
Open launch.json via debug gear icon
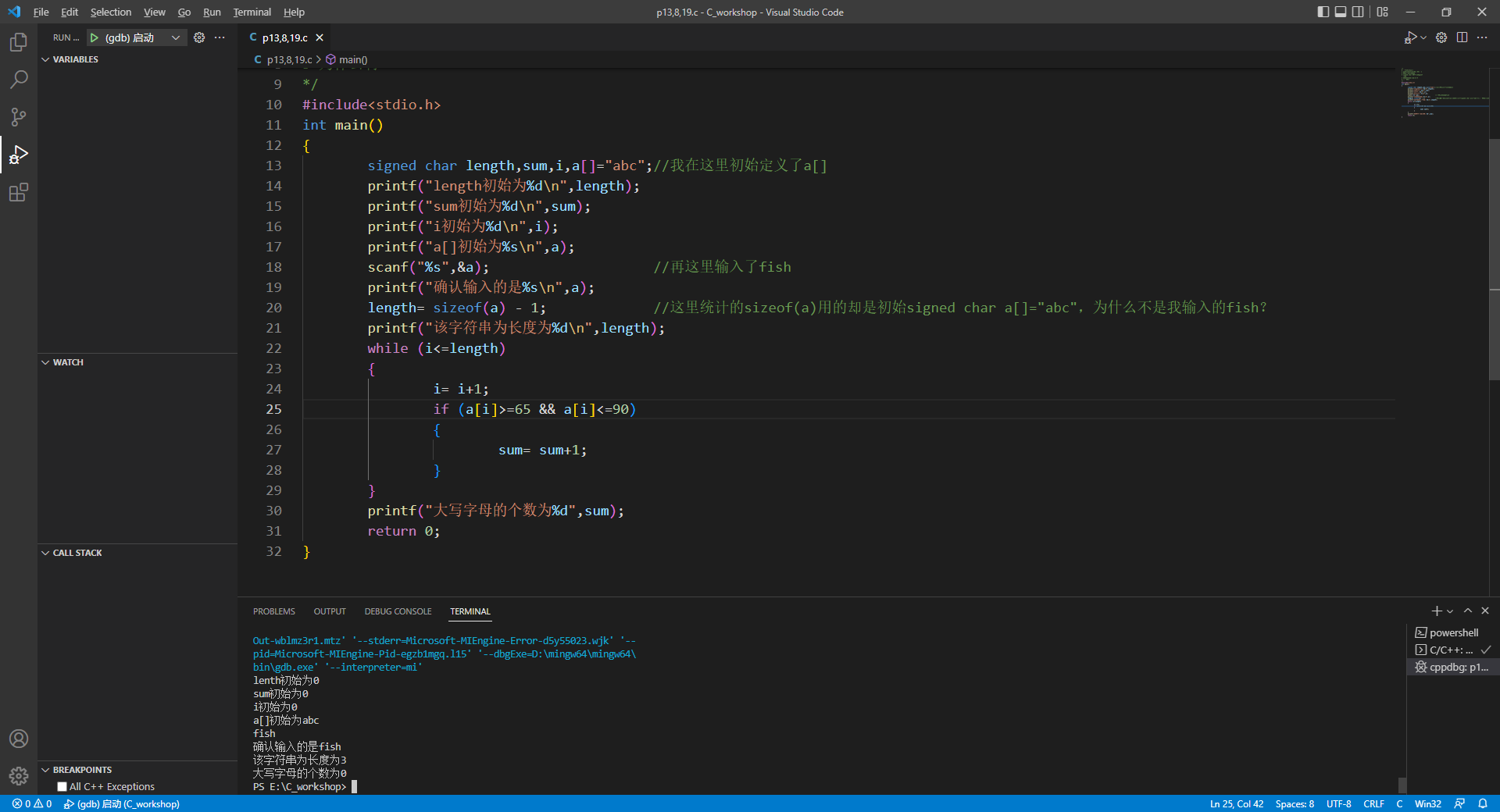click(199, 37)
